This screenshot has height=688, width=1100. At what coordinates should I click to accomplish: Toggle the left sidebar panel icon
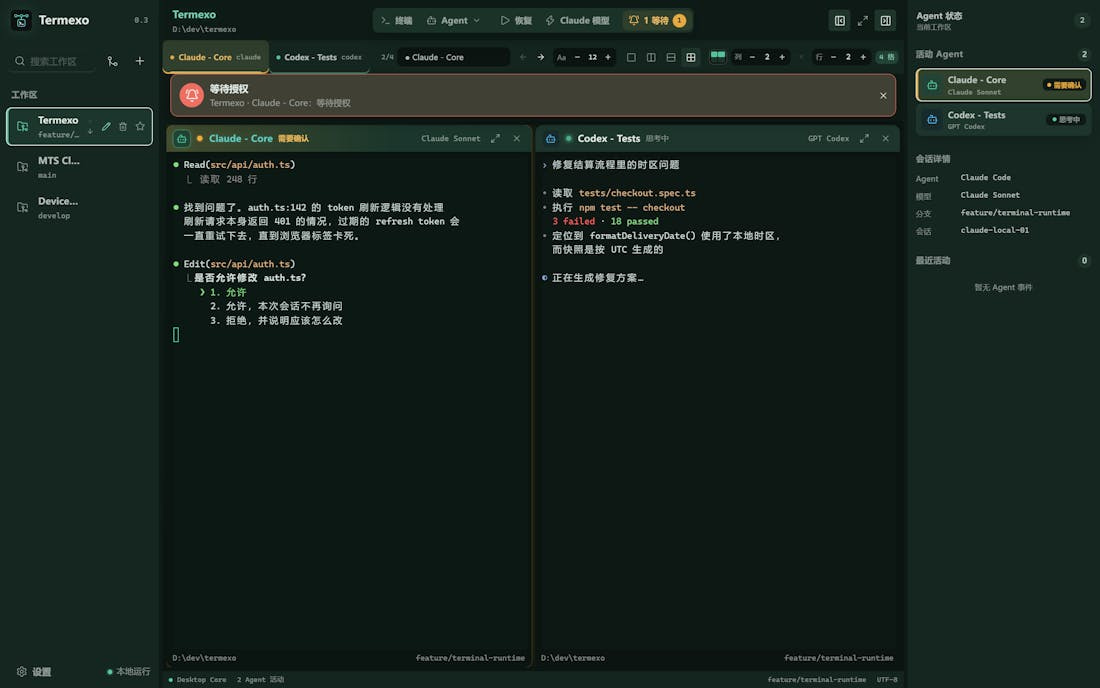[x=839, y=21]
